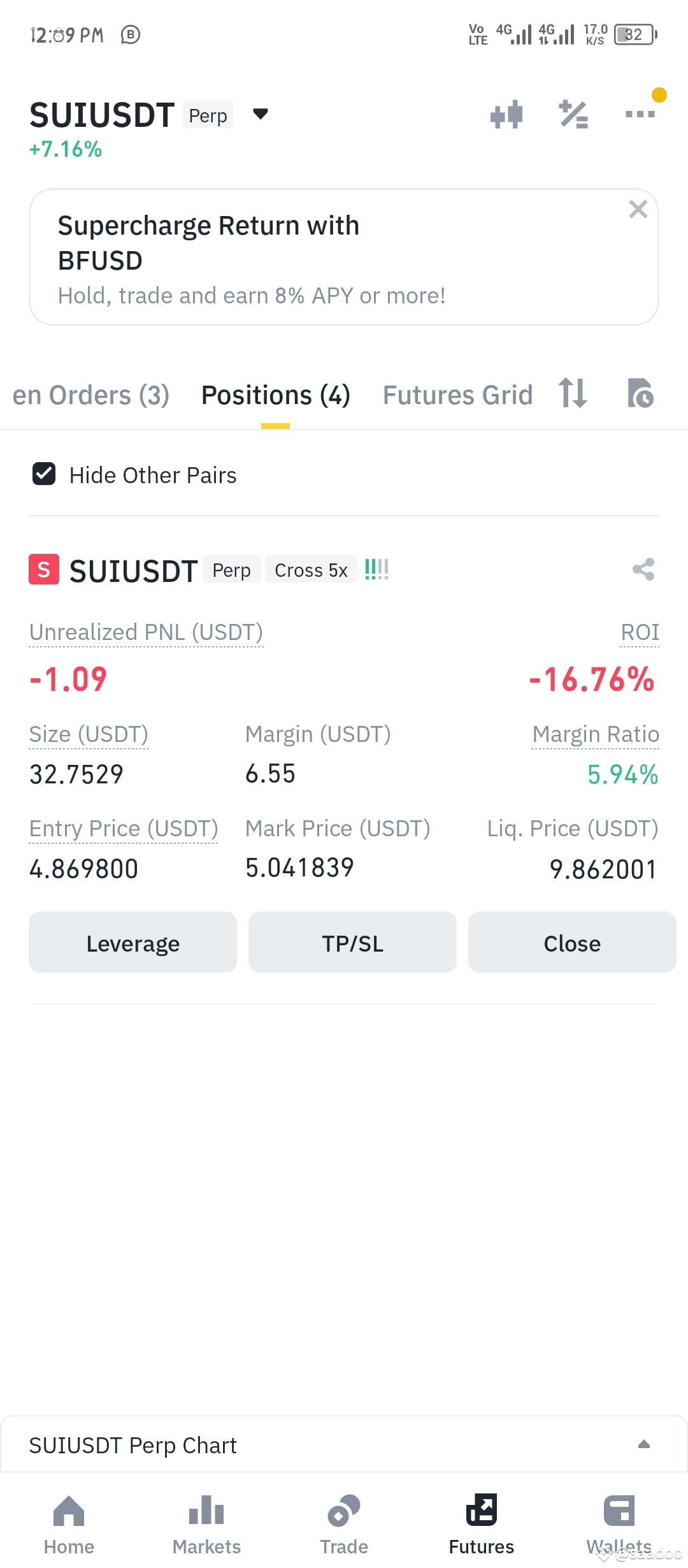Open the three-dot more options menu
The height and width of the screenshot is (1568, 688).
[640, 114]
